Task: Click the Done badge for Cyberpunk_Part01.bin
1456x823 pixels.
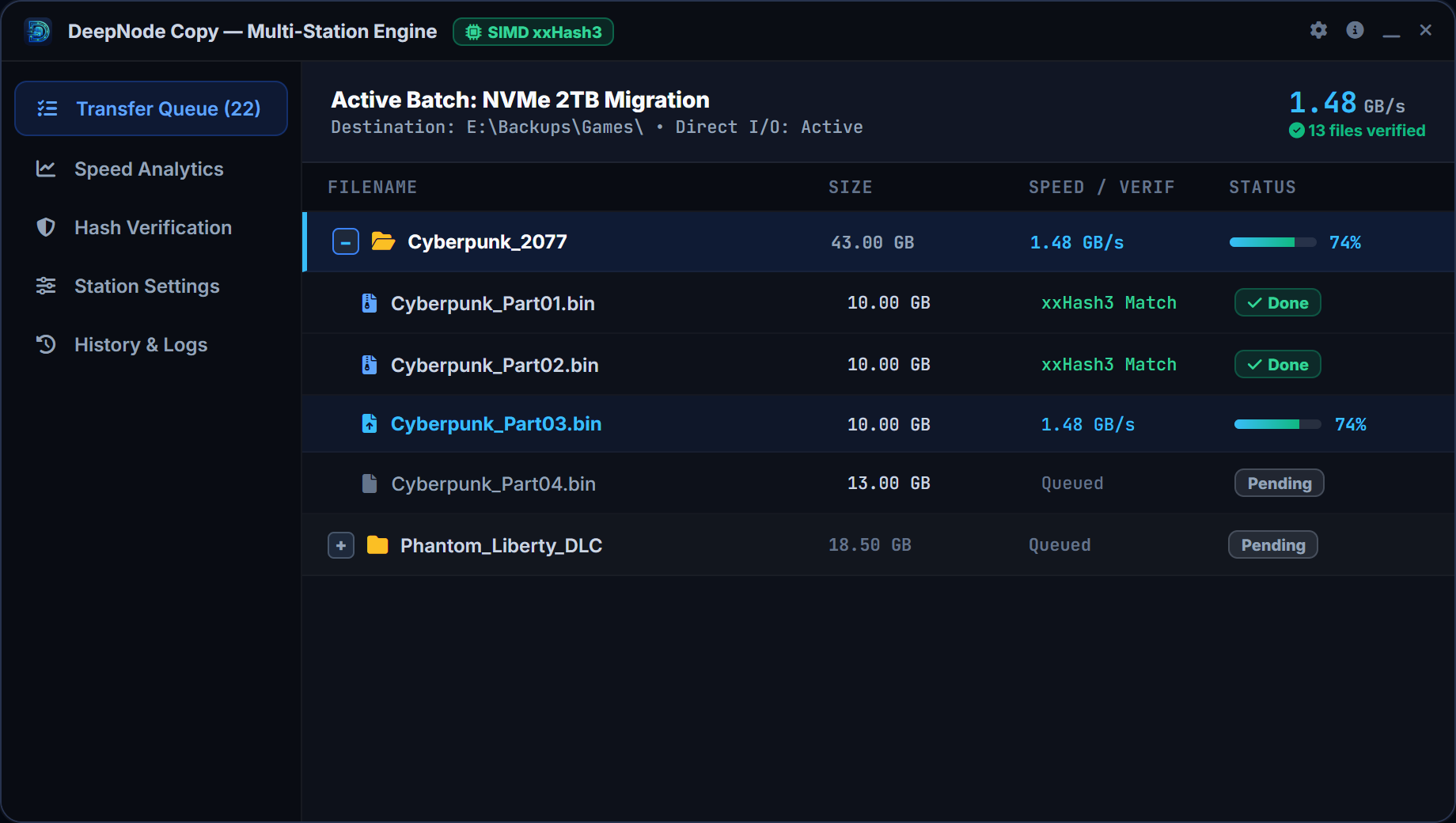Action: 1277,303
